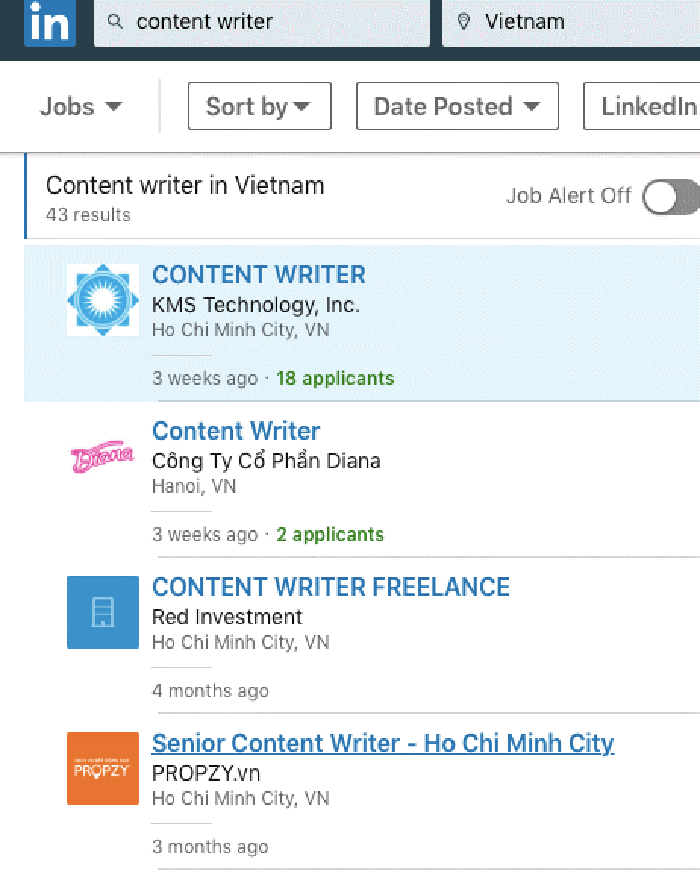Open the LinkedIn home logo
Screen dimensions: 700x870
tap(50, 23)
